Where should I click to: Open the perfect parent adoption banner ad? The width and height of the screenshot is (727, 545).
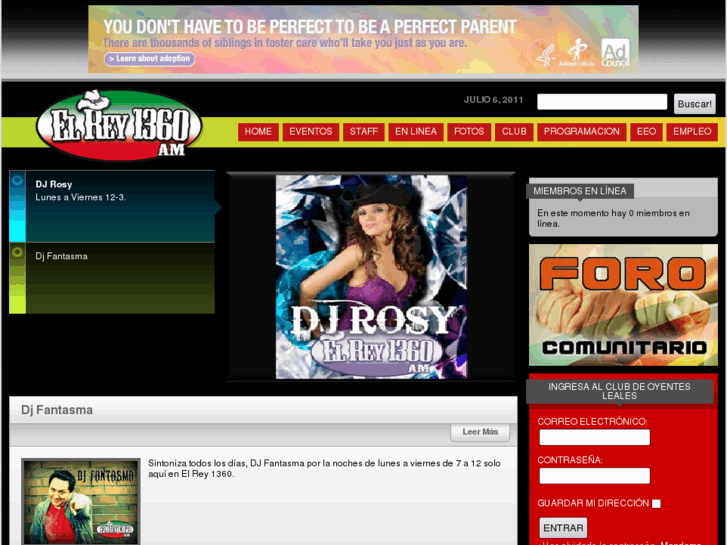(363, 39)
